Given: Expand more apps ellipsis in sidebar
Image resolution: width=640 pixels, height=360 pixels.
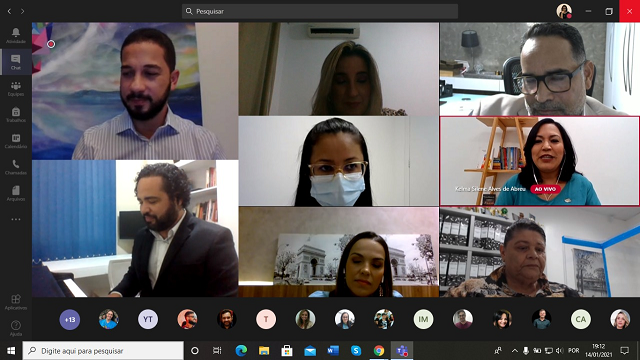Looking at the screenshot, I should [16, 219].
